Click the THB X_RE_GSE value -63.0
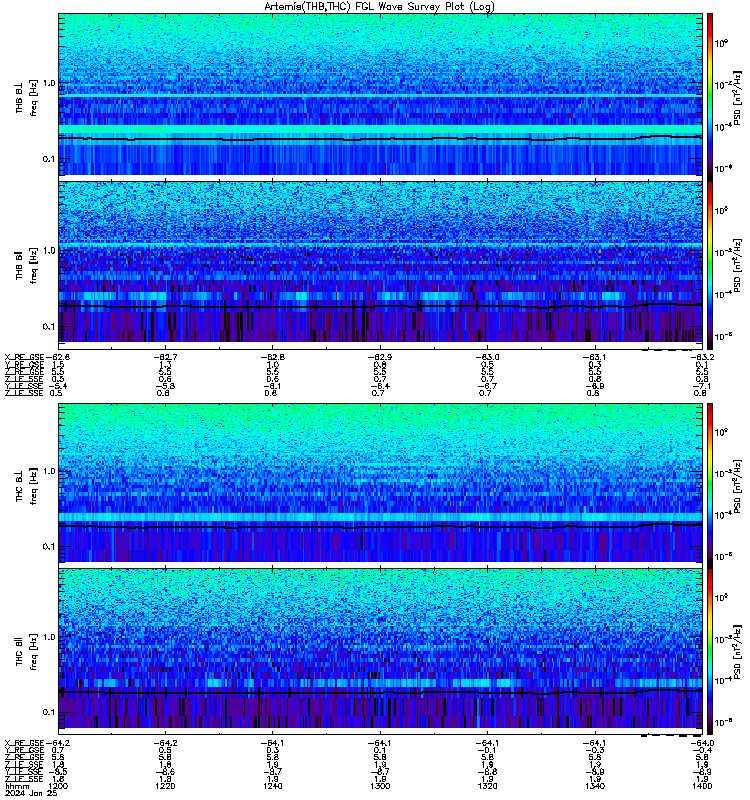This screenshot has width=750, height=800. [487, 357]
